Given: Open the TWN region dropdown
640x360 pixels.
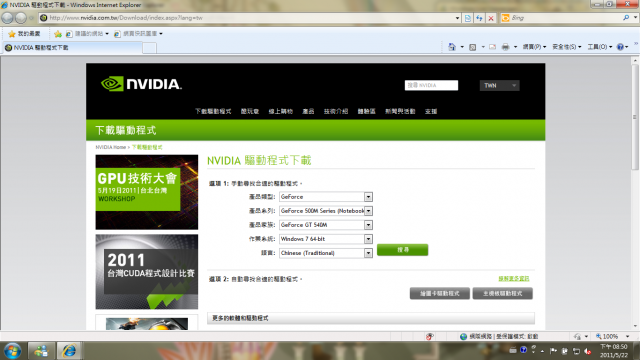Looking at the screenshot, I should click(499, 85).
